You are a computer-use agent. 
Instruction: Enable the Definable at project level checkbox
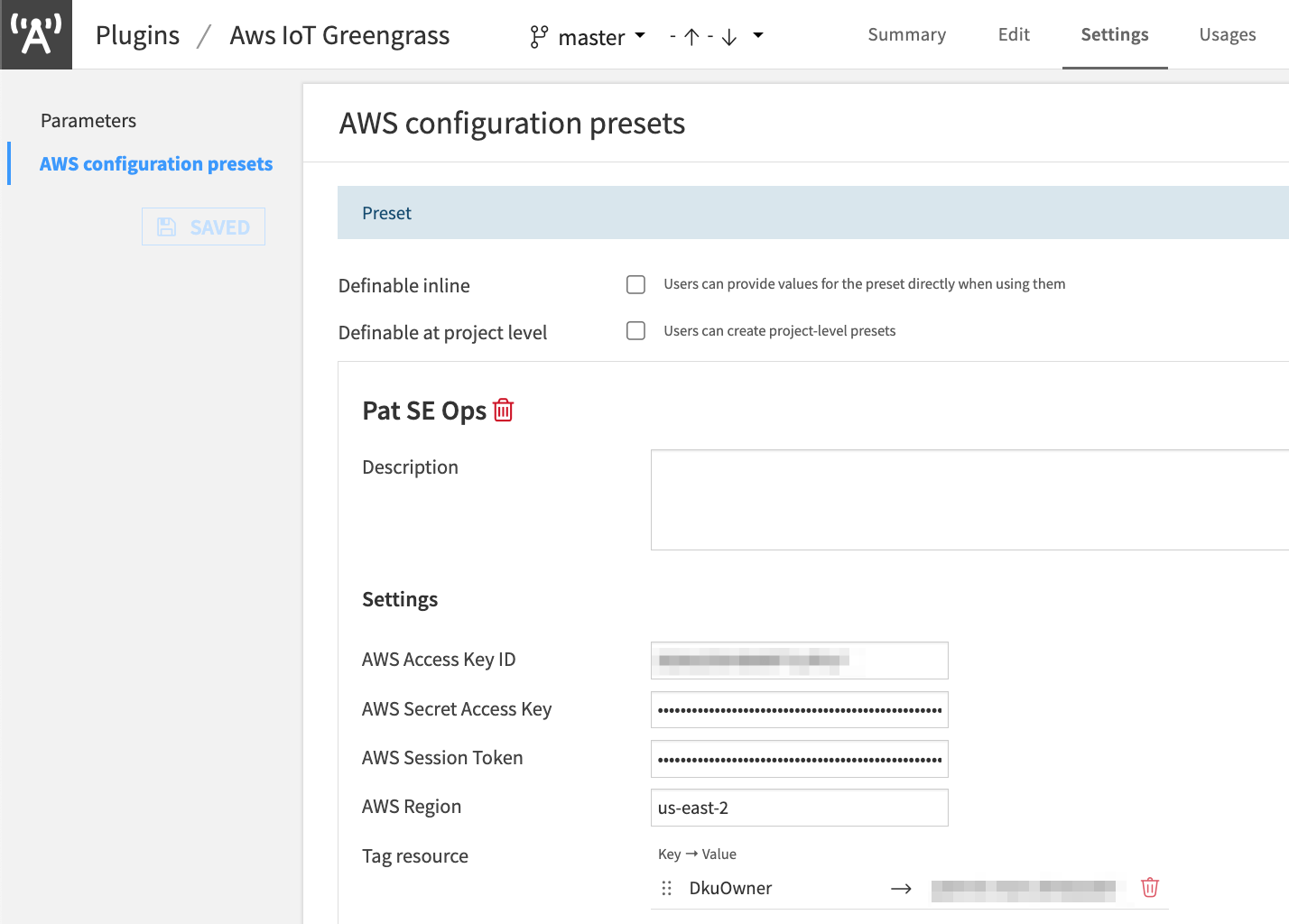click(636, 331)
